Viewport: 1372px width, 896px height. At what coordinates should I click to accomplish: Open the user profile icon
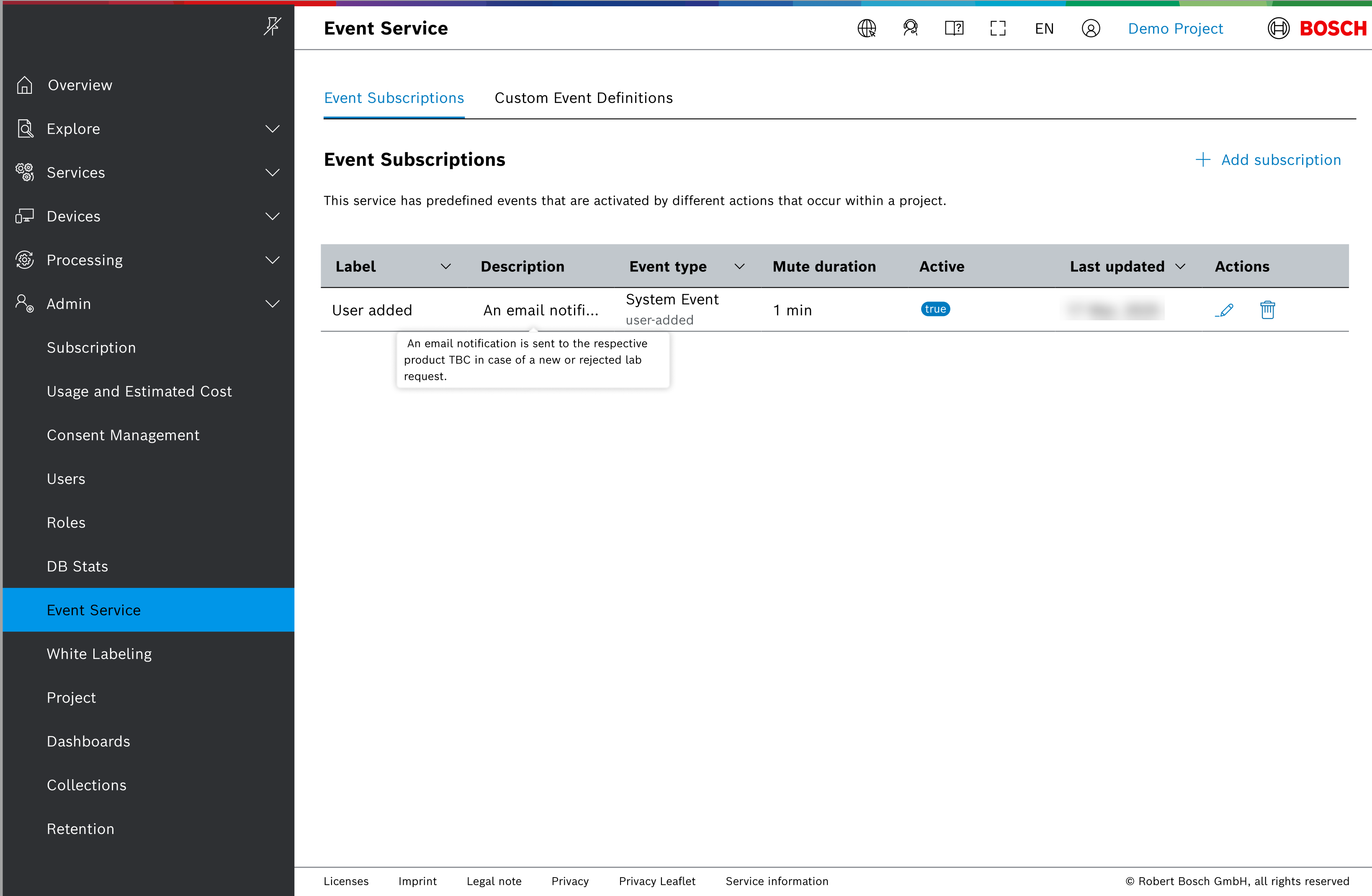pos(1091,28)
